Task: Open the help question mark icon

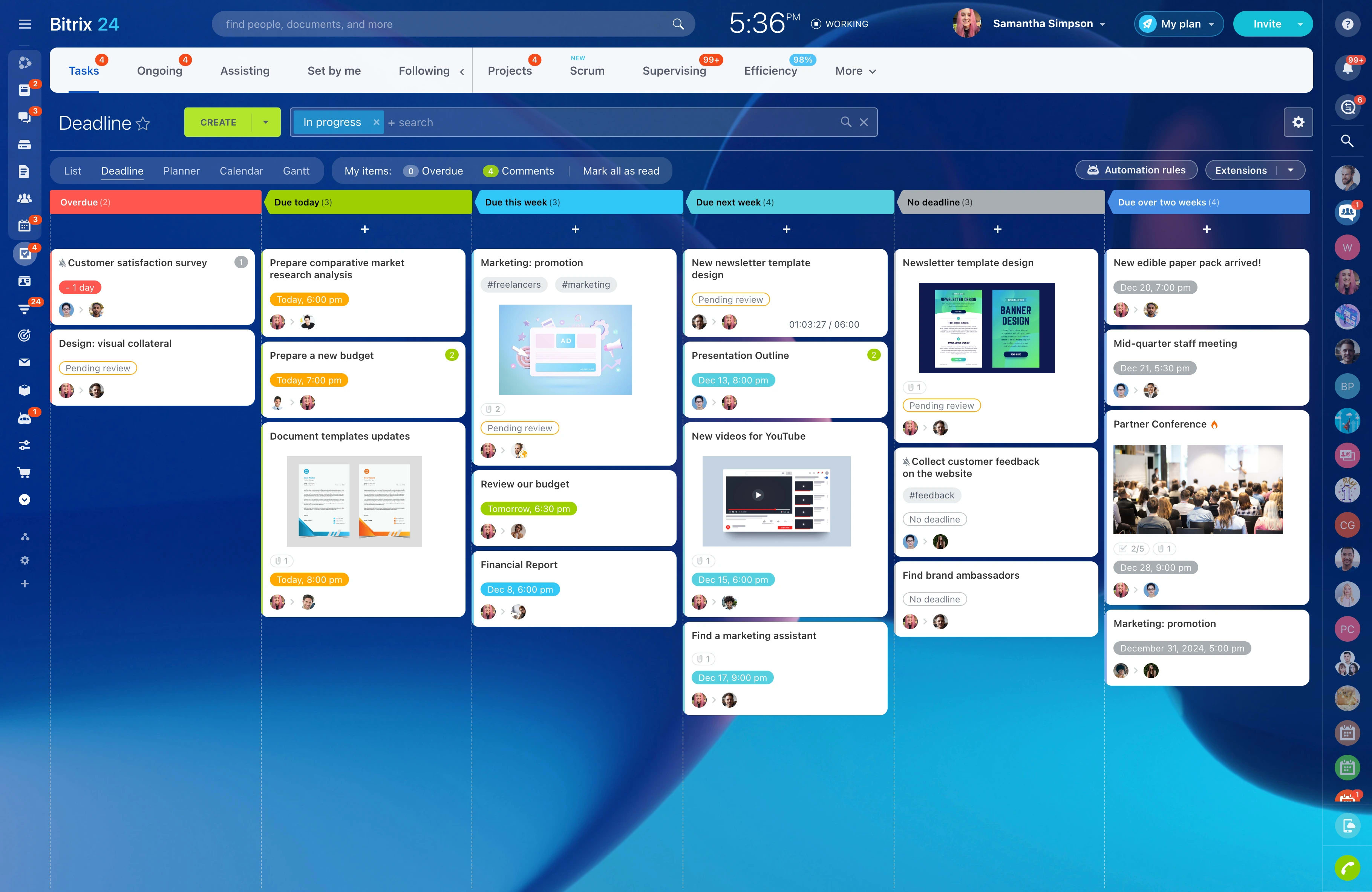Action: (x=1347, y=24)
